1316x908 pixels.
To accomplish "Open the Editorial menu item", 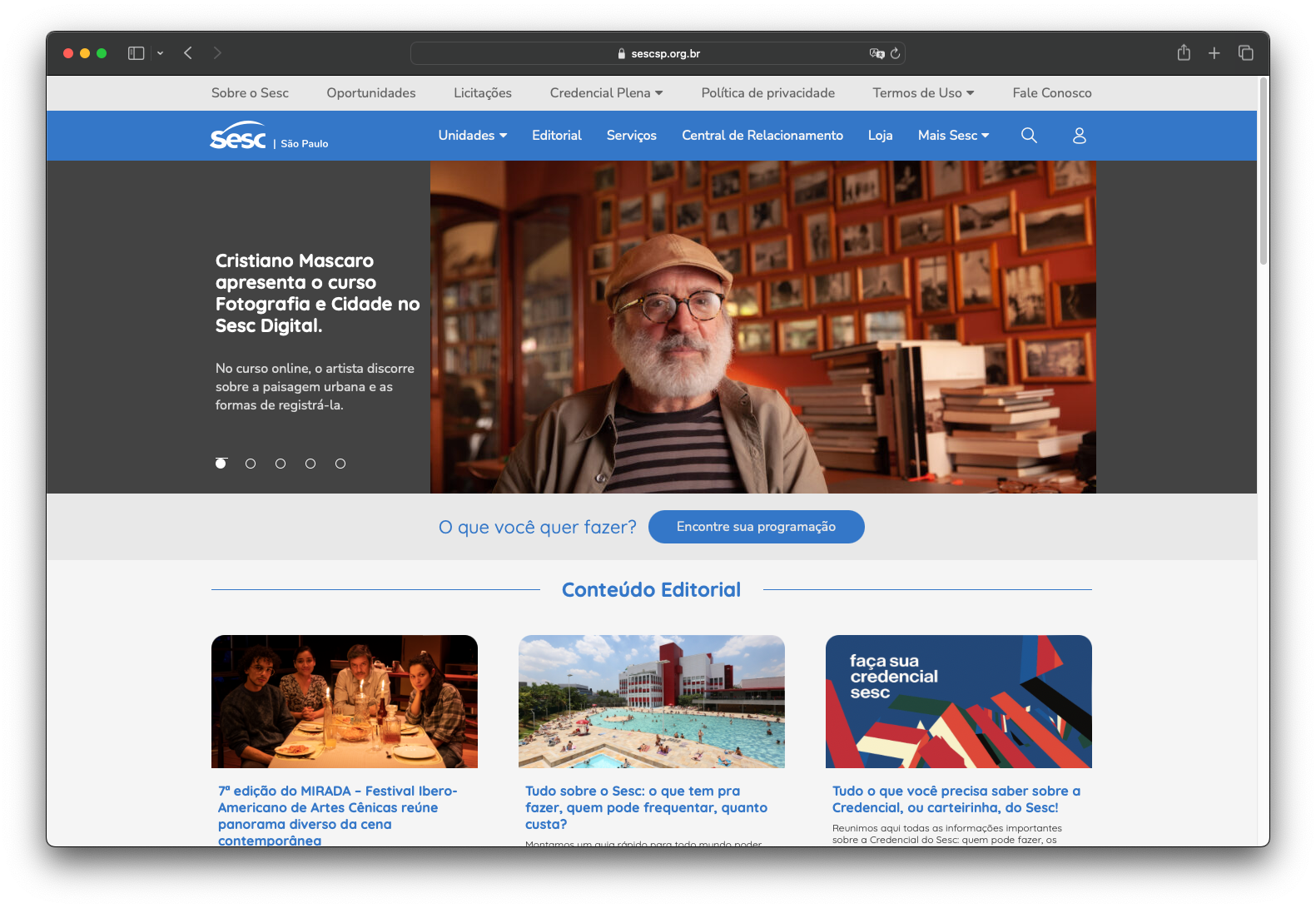I will pos(557,135).
